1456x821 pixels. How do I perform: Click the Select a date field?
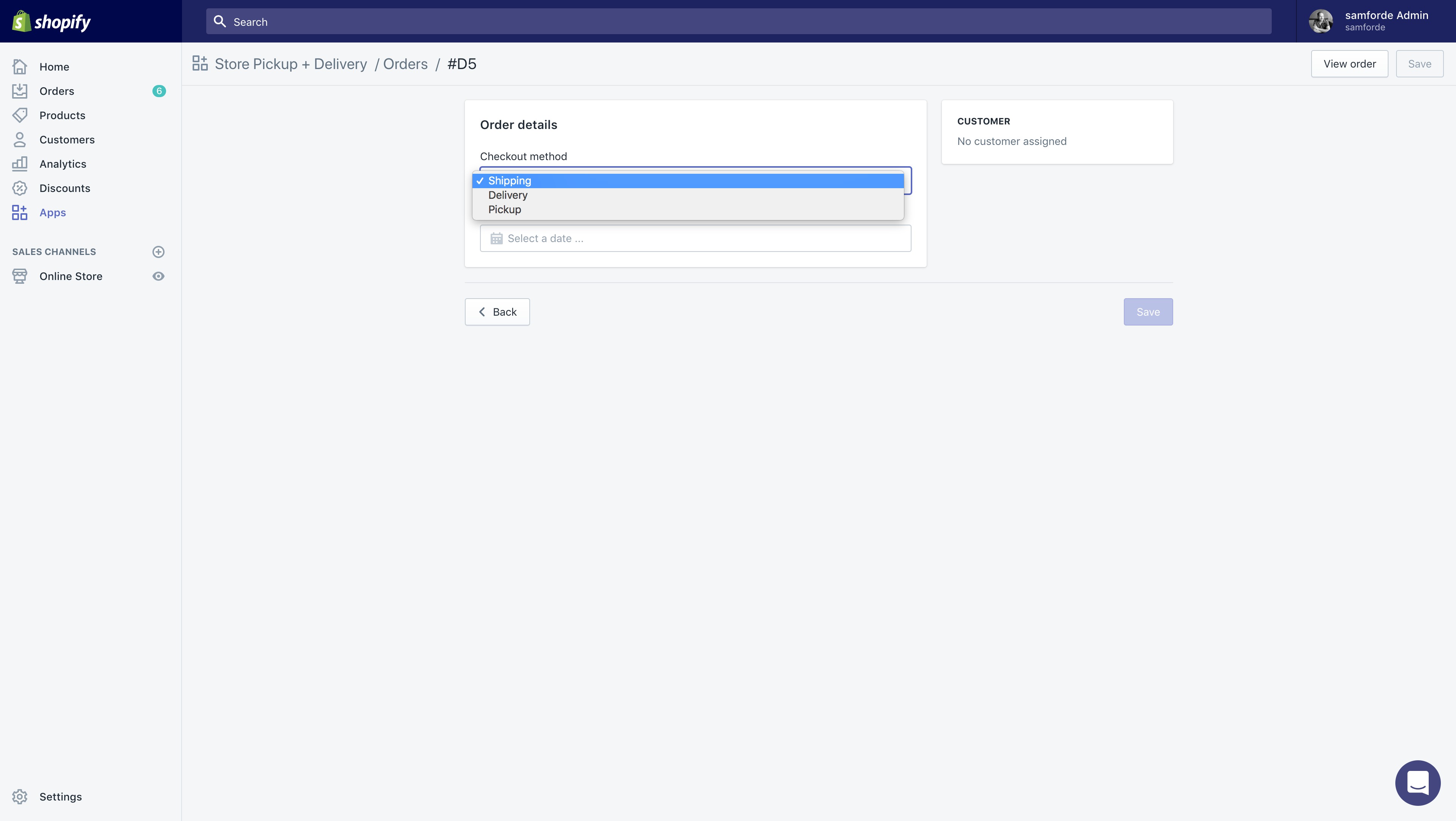pyautogui.click(x=695, y=239)
